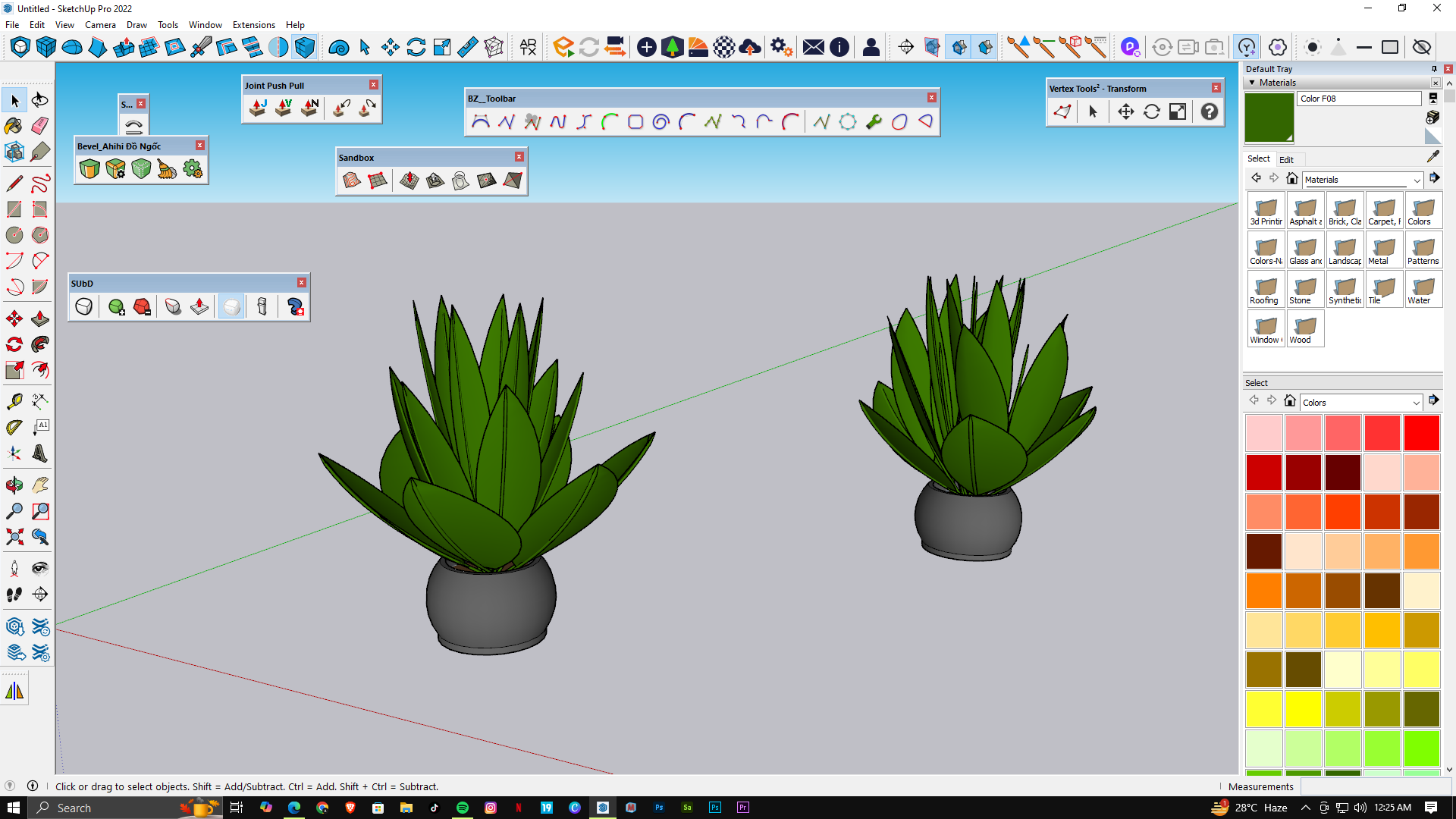This screenshot has width=1456, height=819.
Task: Expand the Materials category dropdown
Action: pyautogui.click(x=1416, y=179)
